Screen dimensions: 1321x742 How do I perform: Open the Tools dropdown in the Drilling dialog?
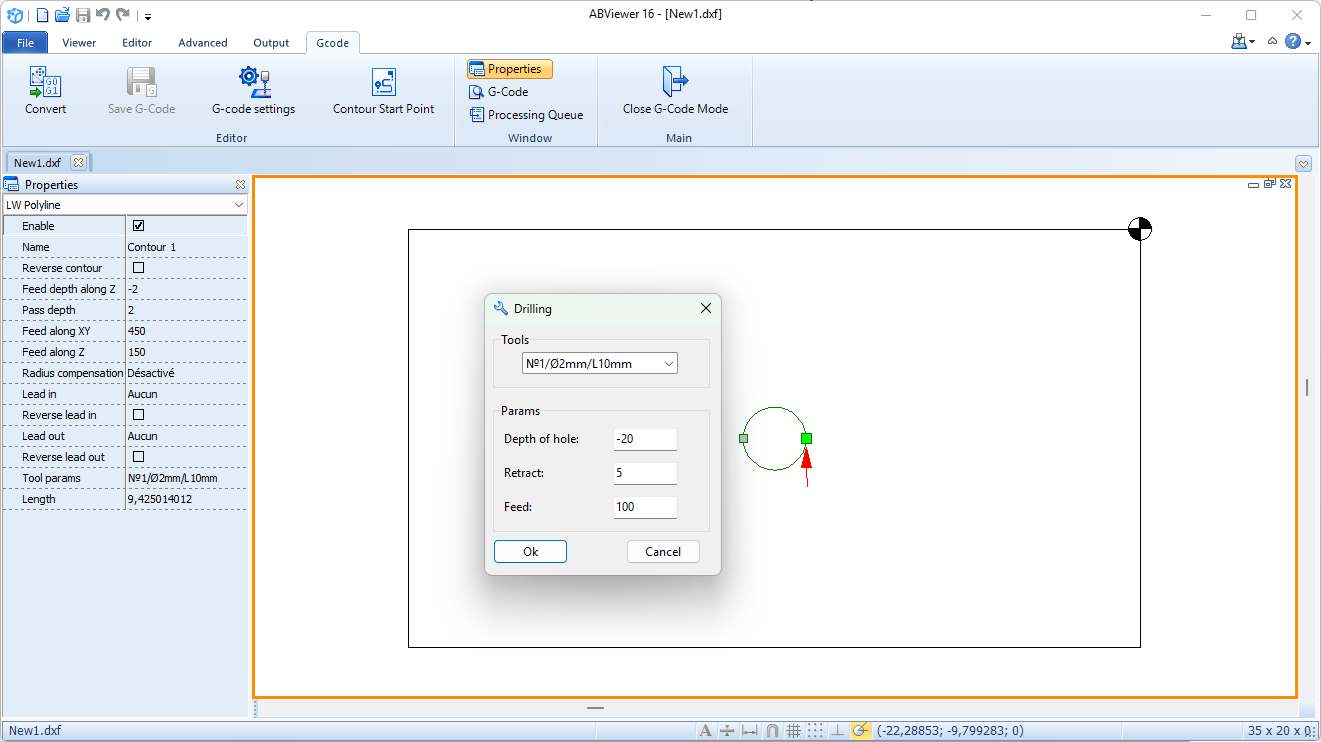pos(668,363)
